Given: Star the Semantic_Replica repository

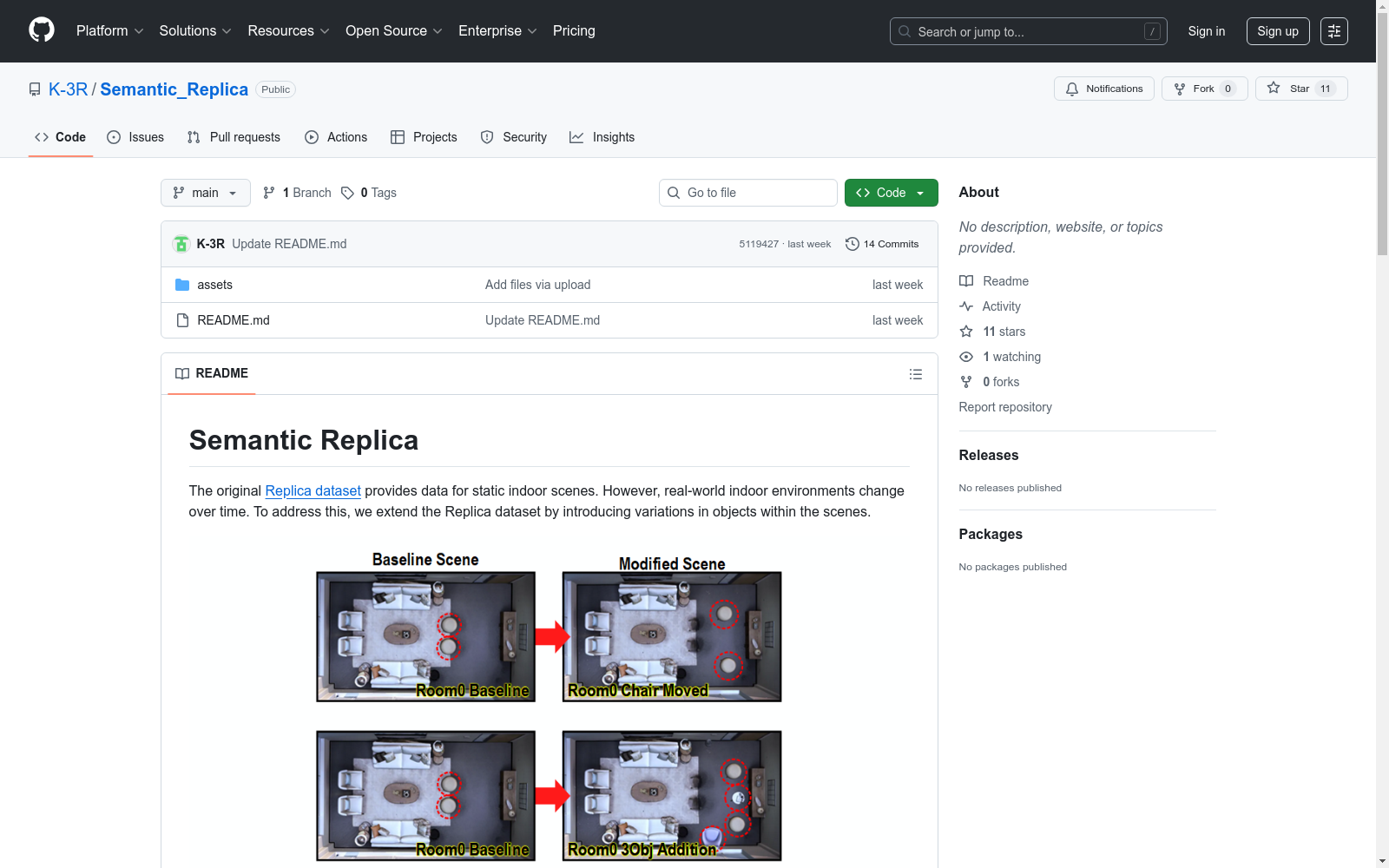Looking at the screenshot, I should [1301, 89].
